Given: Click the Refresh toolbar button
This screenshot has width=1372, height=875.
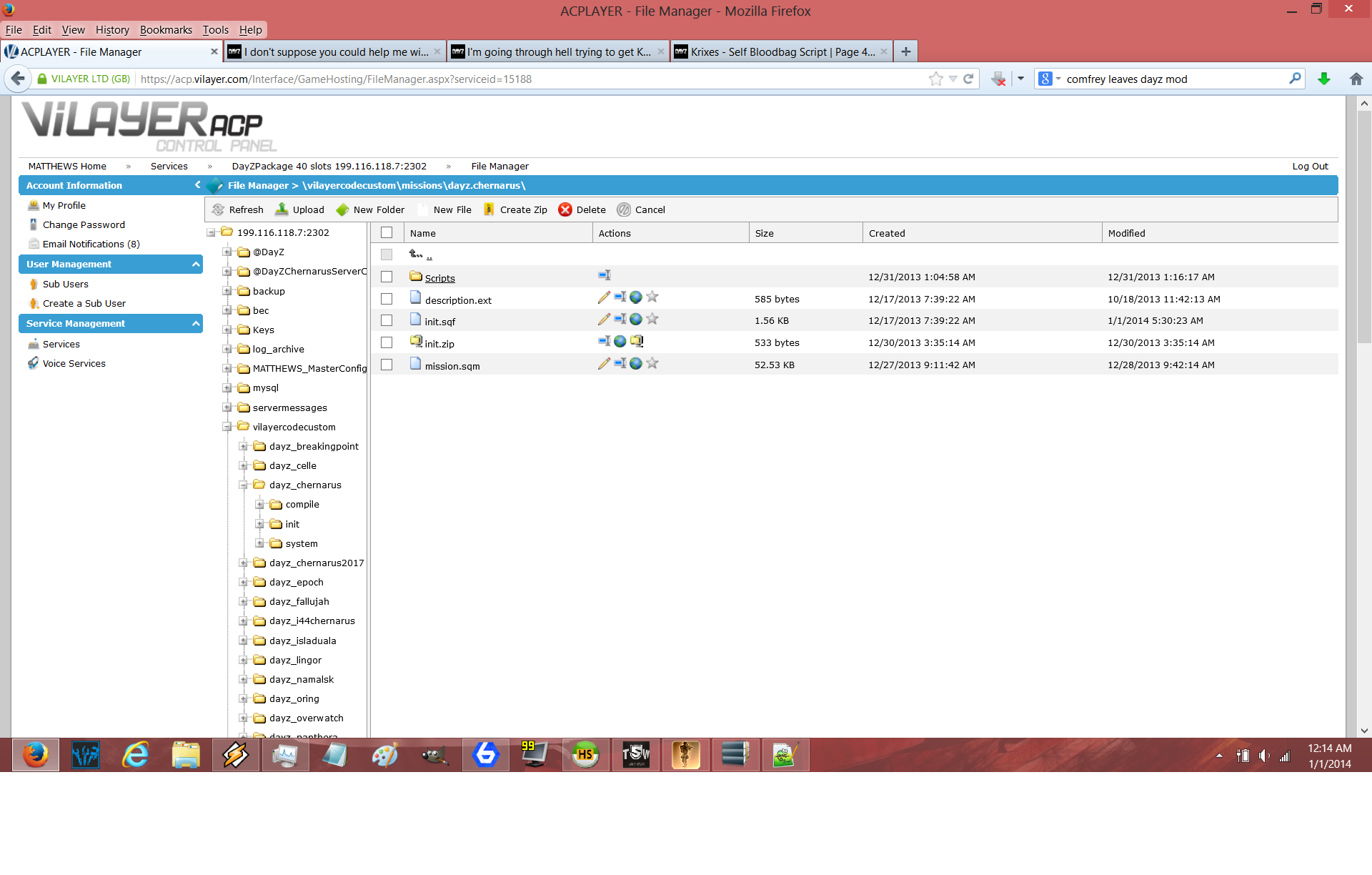Looking at the screenshot, I should [238, 209].
